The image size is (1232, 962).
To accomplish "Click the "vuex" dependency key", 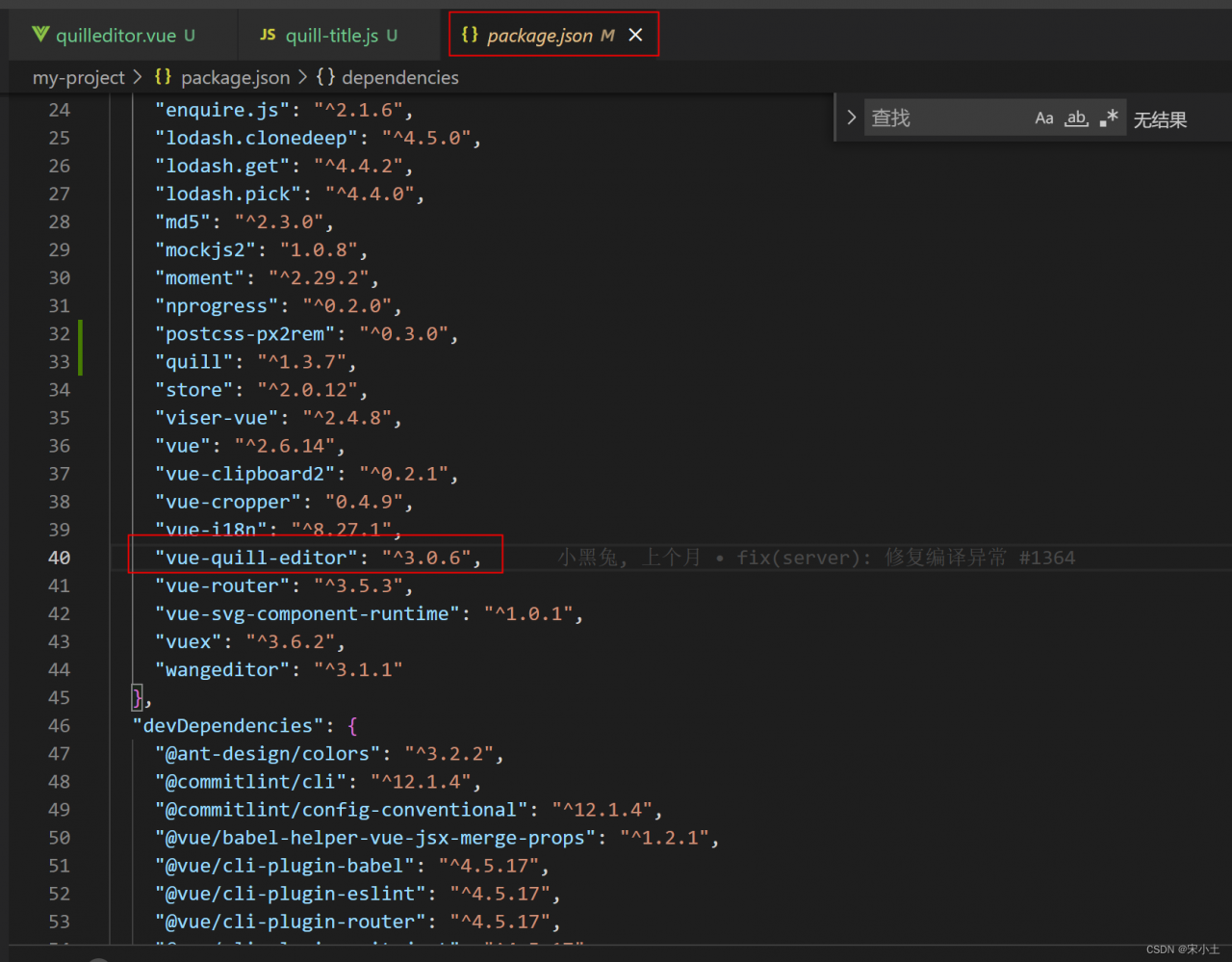I will (189, 641).
